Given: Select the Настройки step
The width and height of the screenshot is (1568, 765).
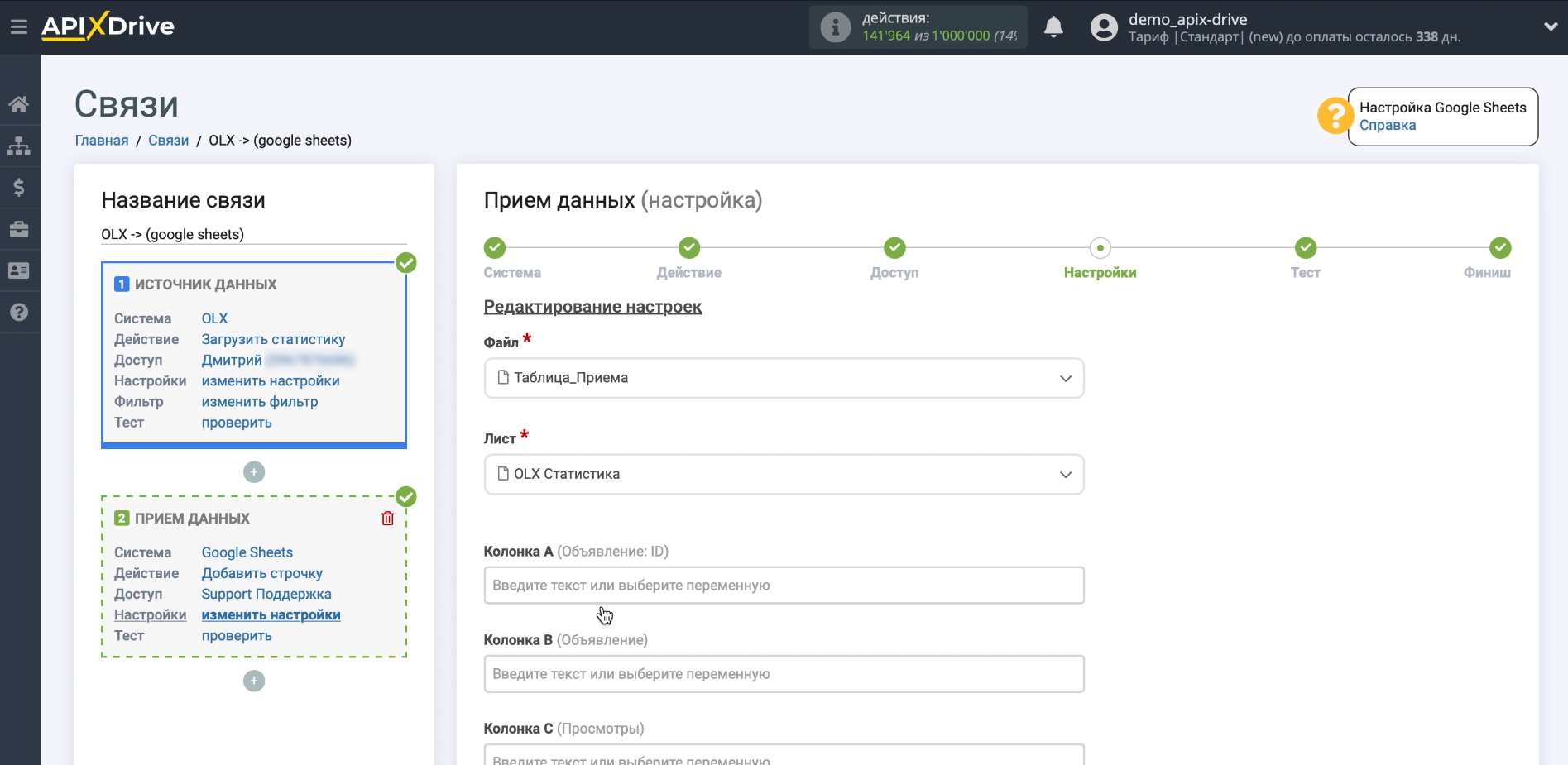Looking at the screenshot, I should 1100,248.
